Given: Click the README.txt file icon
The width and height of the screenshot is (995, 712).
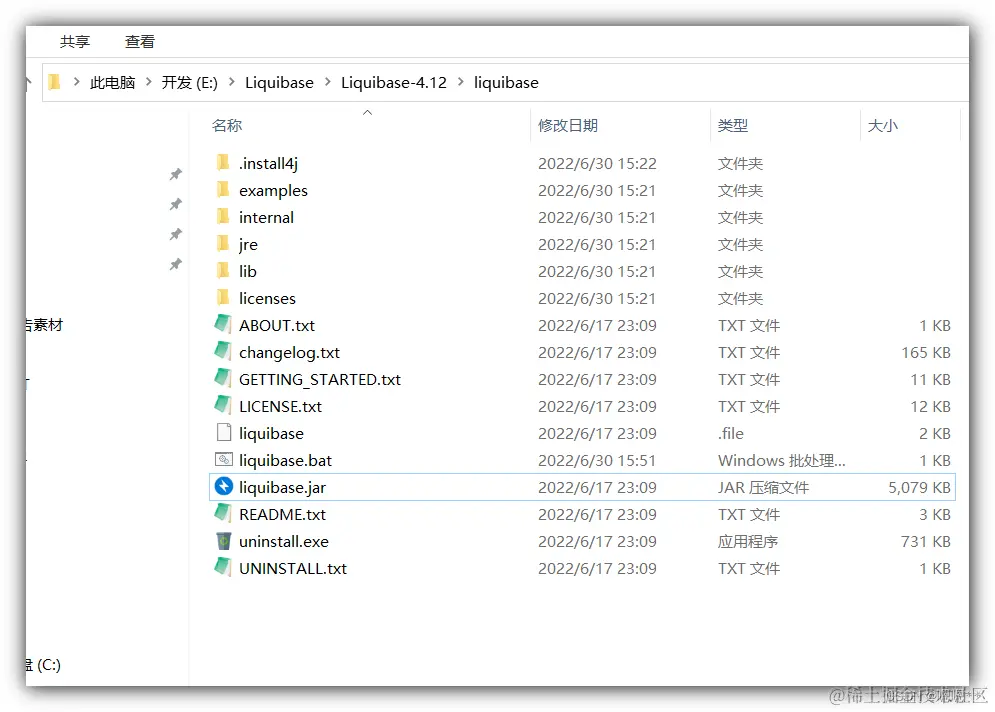Looking at the screenshot, I should [x=223, y=513].
